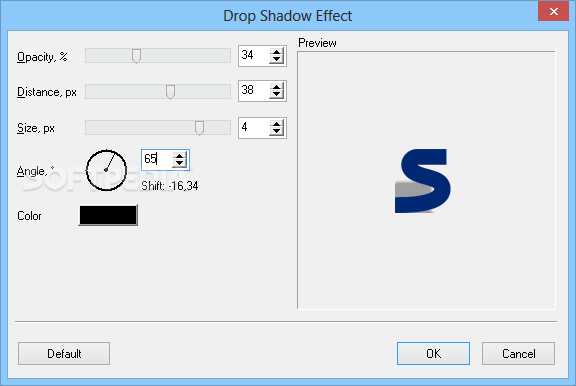This screenshot has height=386, width=576.
Task: Increase Size with the up spinner arrow
Action: pos(276,124)
